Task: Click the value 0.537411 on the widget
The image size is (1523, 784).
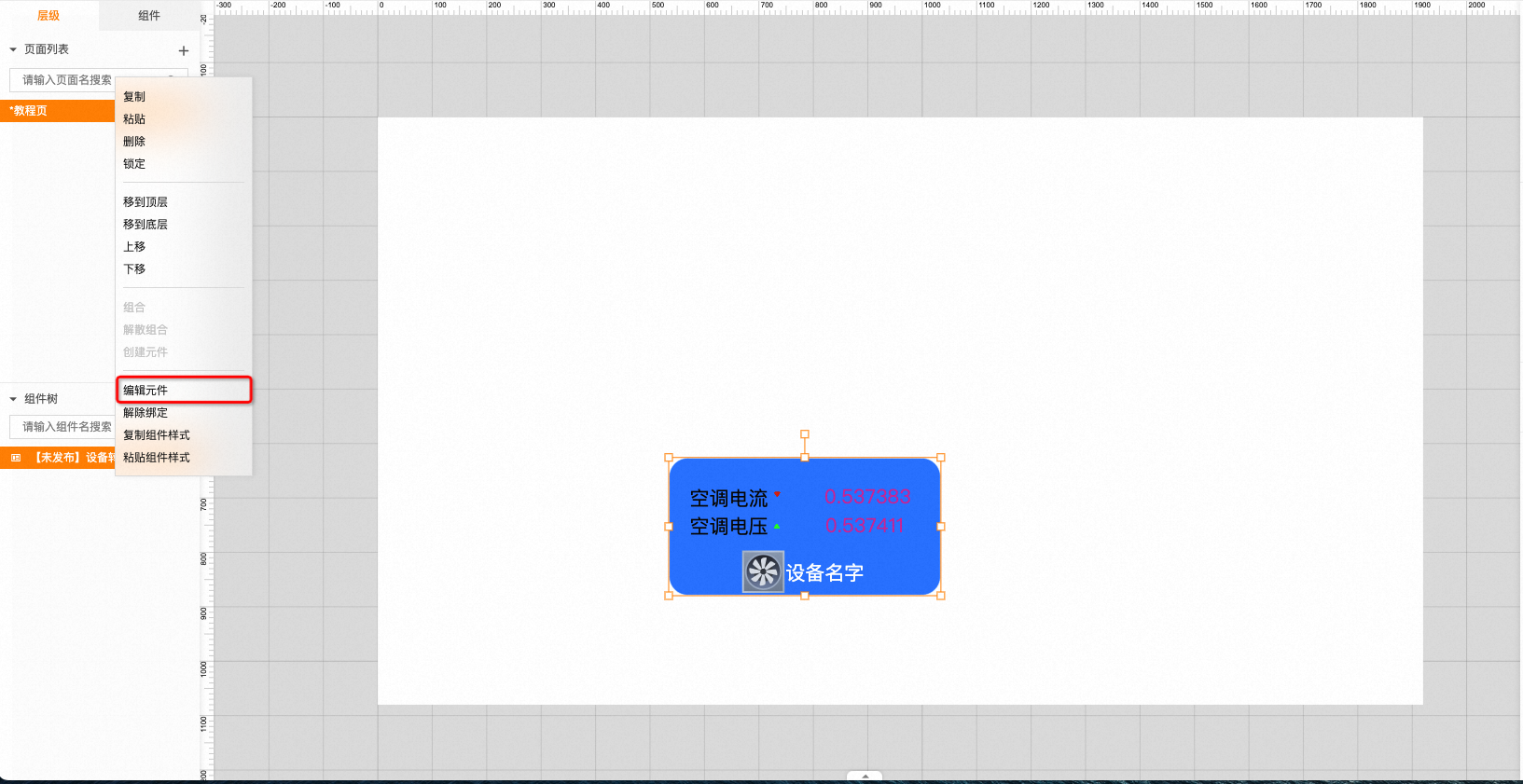Action: click(x=865, y=526)
